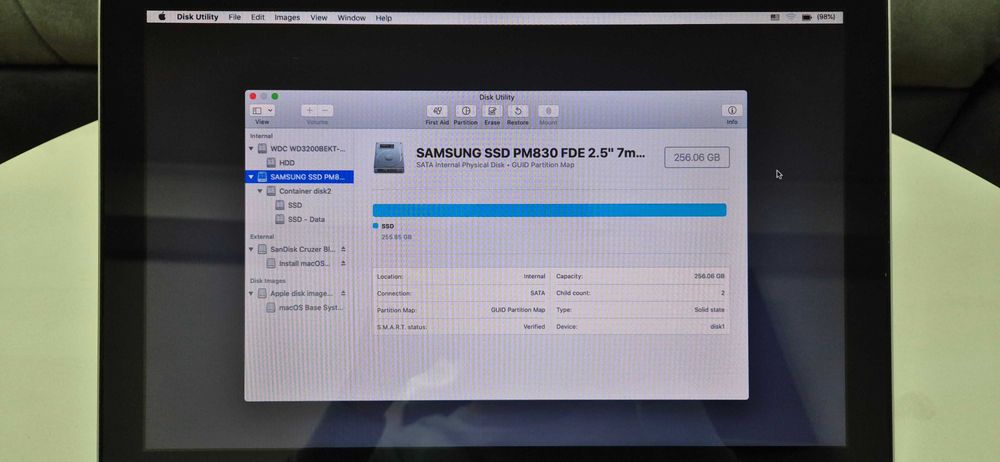Collapse the Container disk2 row
Viewport: 1000px width, 462px height.
[260, 191]
